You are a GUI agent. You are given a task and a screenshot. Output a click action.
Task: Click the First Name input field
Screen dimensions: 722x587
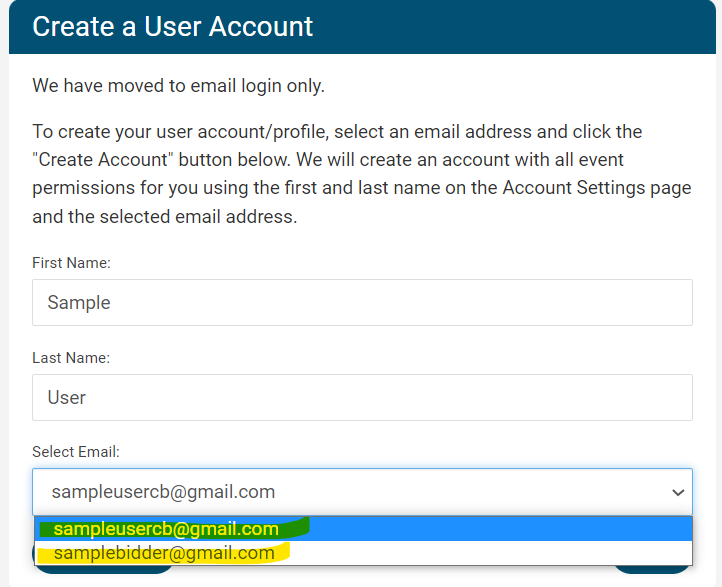tap(362, 302)
